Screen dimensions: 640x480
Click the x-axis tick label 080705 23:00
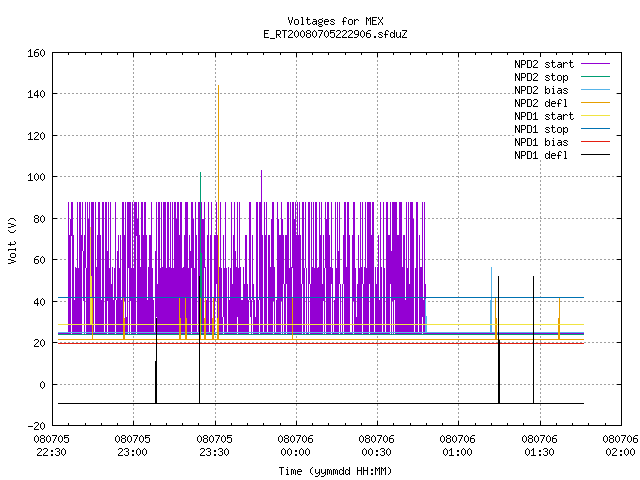click(x=133, y=445)
